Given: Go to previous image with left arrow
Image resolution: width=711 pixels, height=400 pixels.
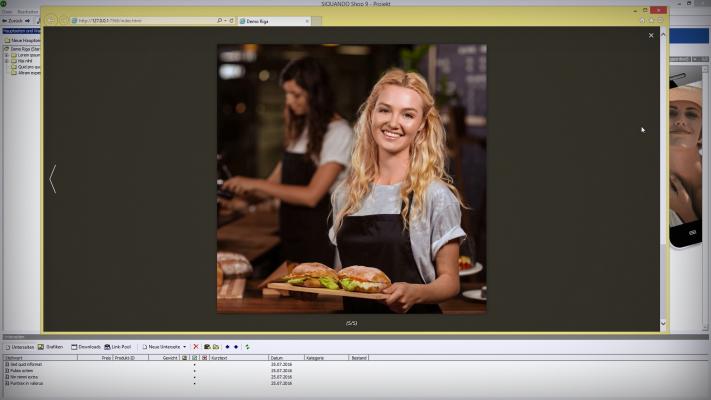Looking at the screenshot, I should tap(52, 179).
